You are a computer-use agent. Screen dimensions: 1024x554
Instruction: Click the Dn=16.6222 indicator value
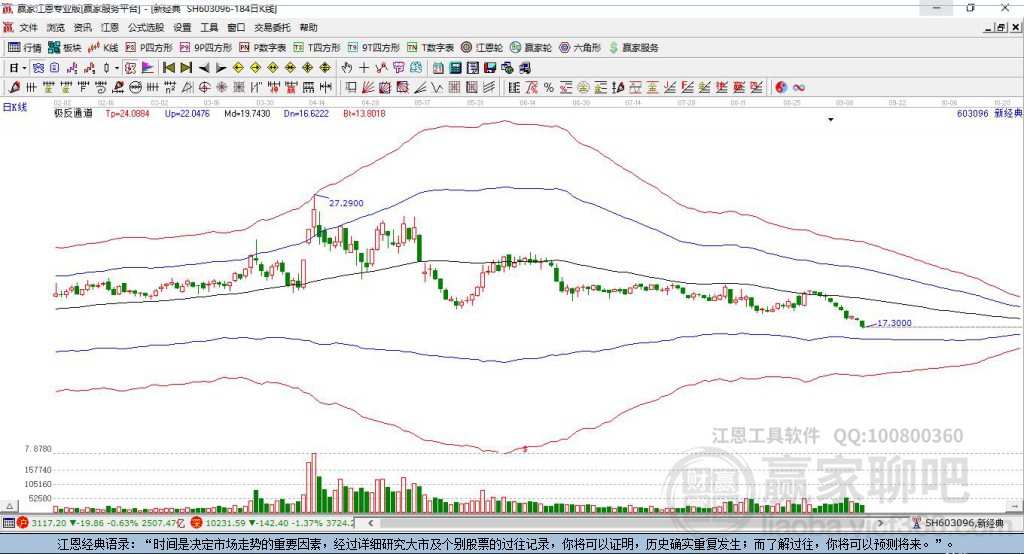click(x=306, y=113)
